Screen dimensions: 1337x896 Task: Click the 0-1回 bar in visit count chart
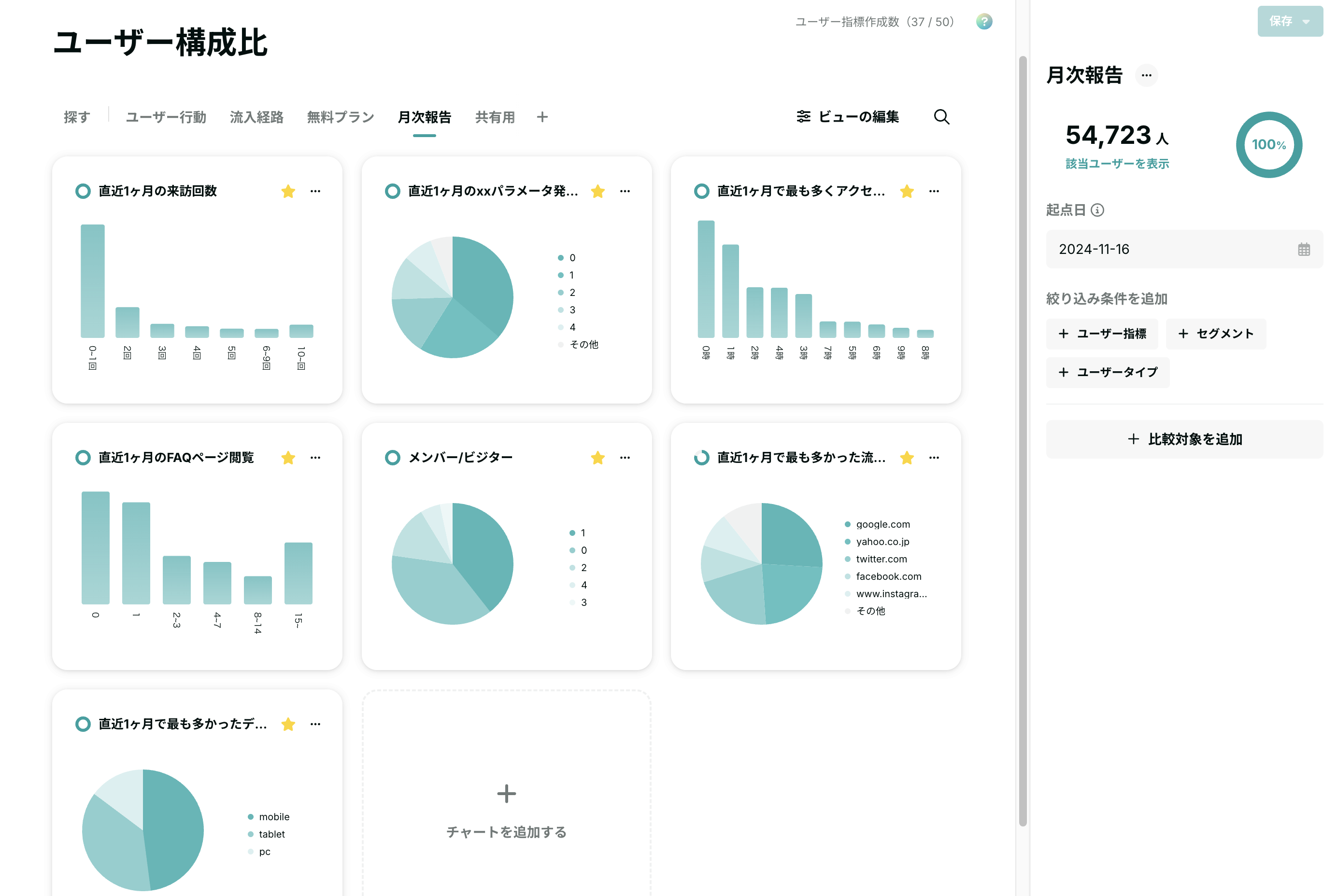click(93, 281)
